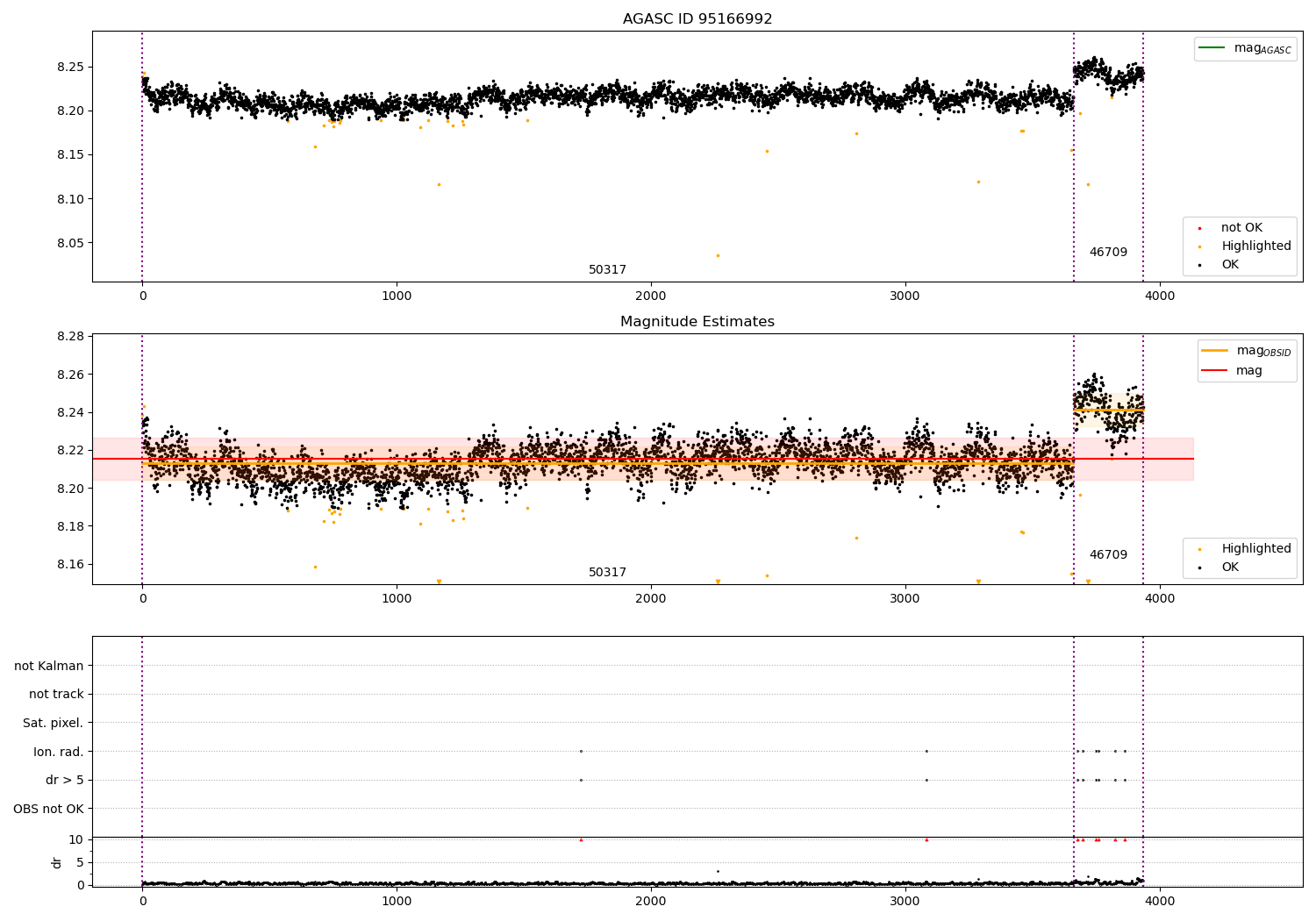The height and width of the screenshot is (921, 1316).
Task: Click the '46709' label in the top plot
Action: 1108,253
